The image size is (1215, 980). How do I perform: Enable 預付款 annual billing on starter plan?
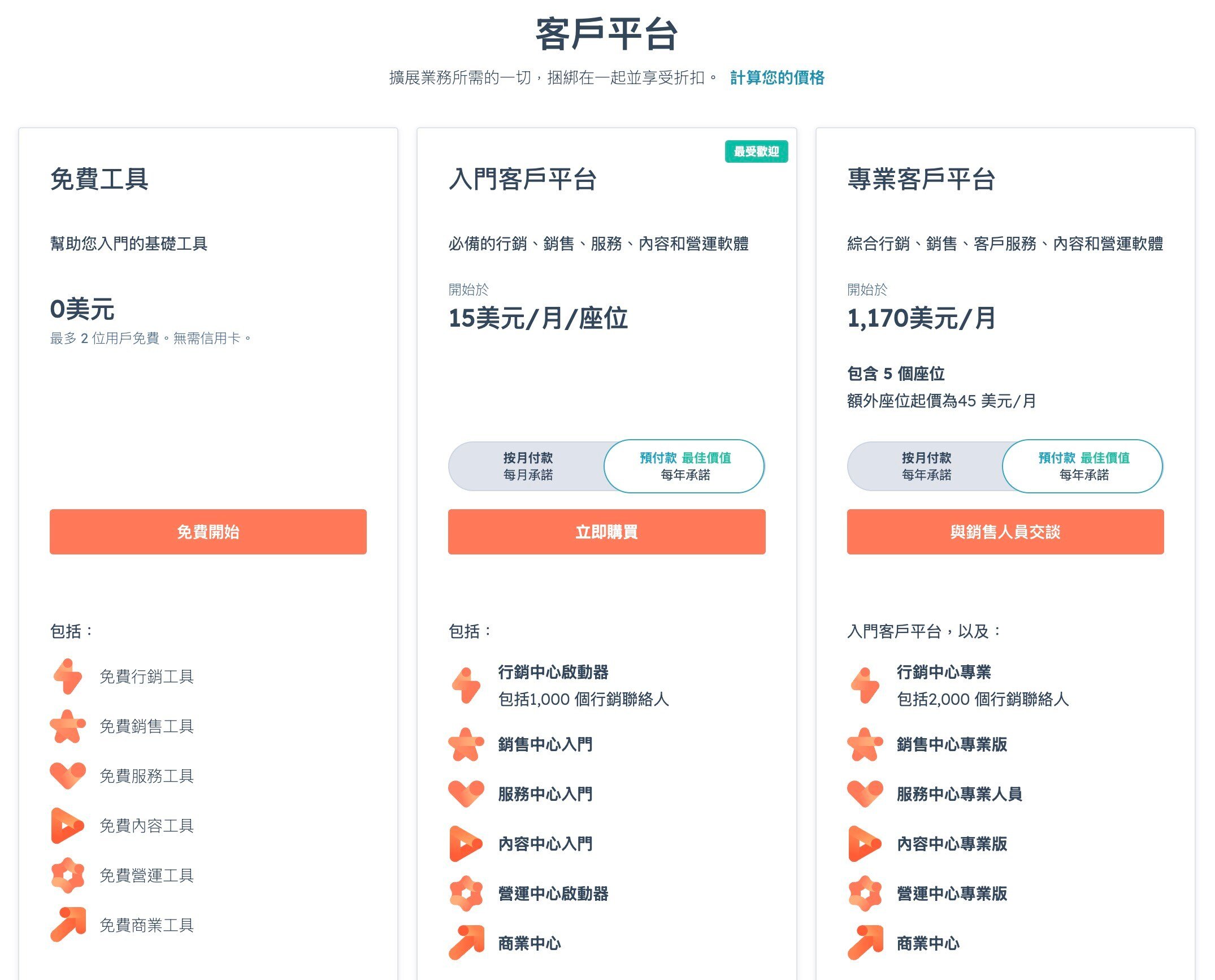pyautogui.click(x=684, y=466)
